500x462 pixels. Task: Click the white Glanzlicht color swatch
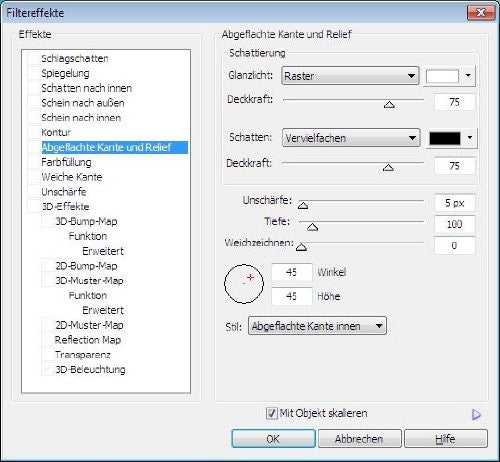pyautogui.click(x=442, y=76)
